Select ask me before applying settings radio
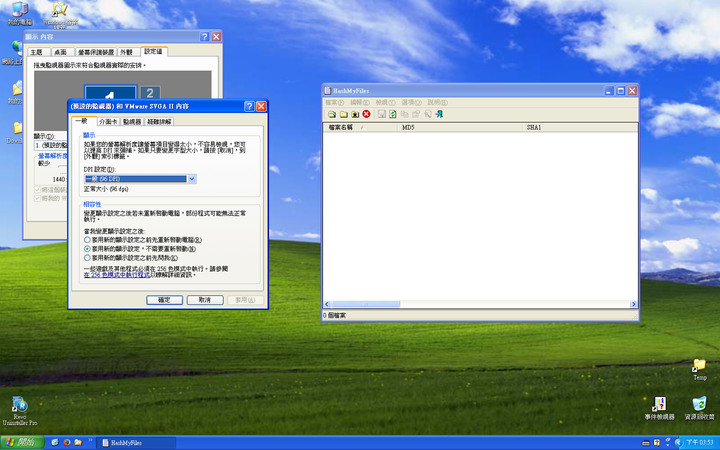The width and height of the screenshot is (720, 450). coord(87,258)
